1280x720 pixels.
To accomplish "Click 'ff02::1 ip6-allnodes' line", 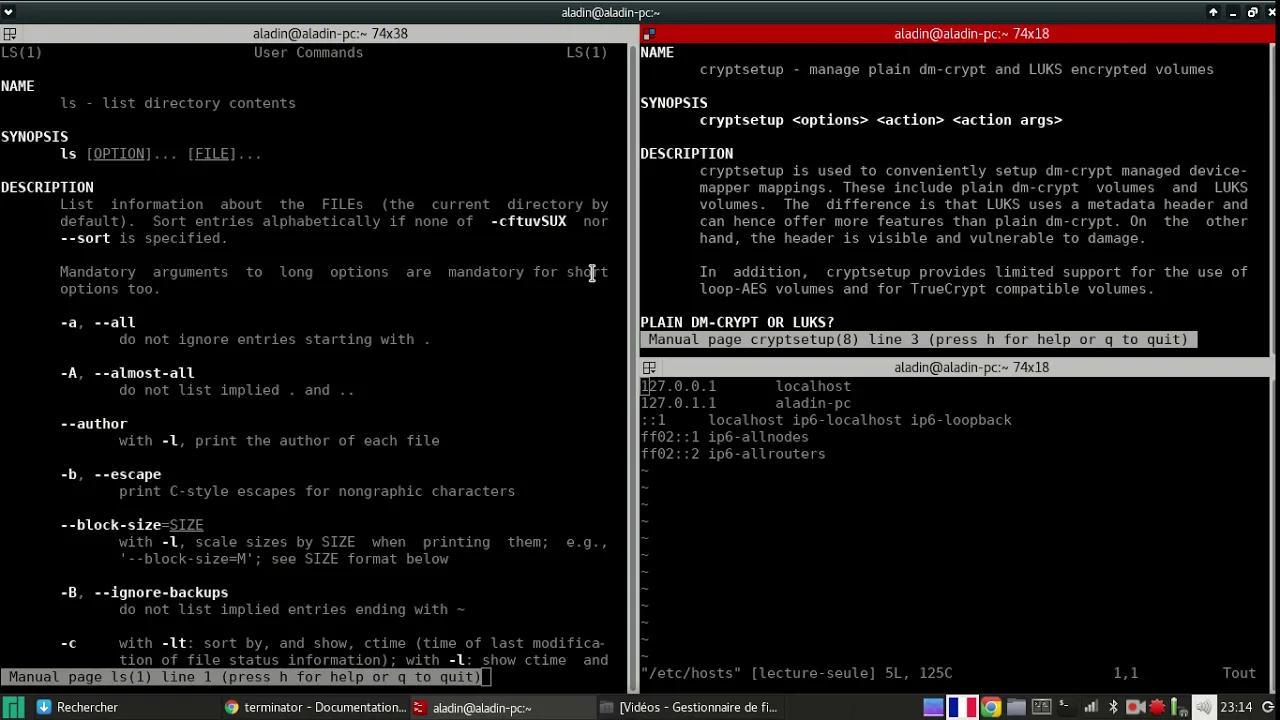I will click(x=725, y=437).
